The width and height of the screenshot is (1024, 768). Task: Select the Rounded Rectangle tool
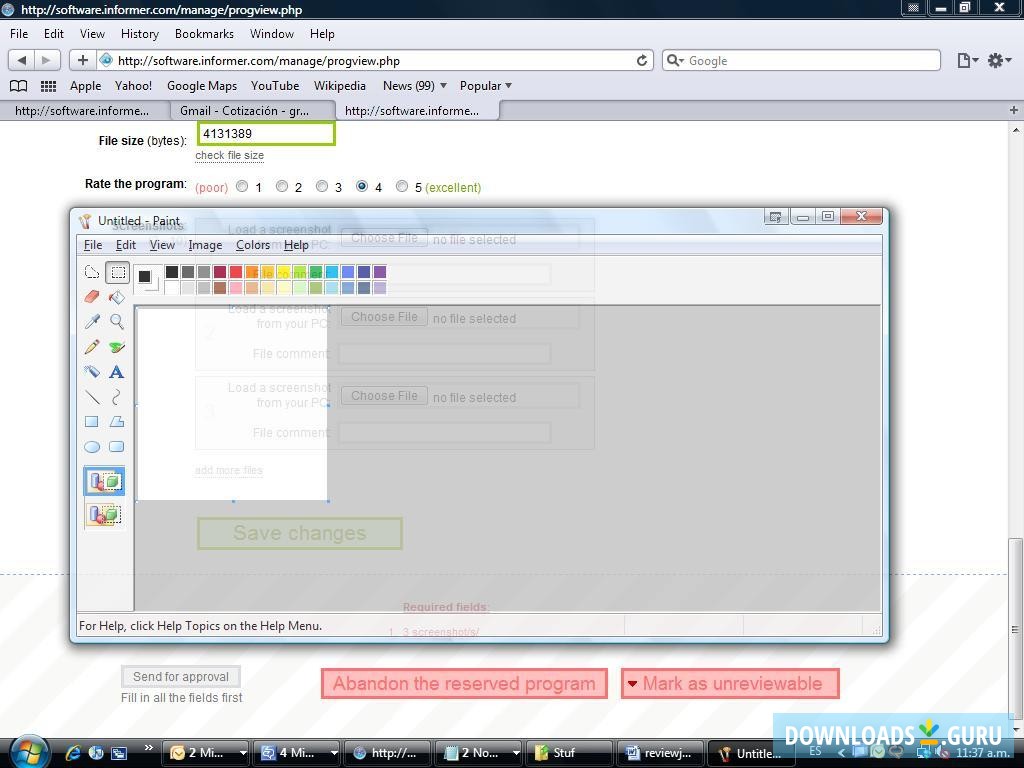(x=117, y=447)
